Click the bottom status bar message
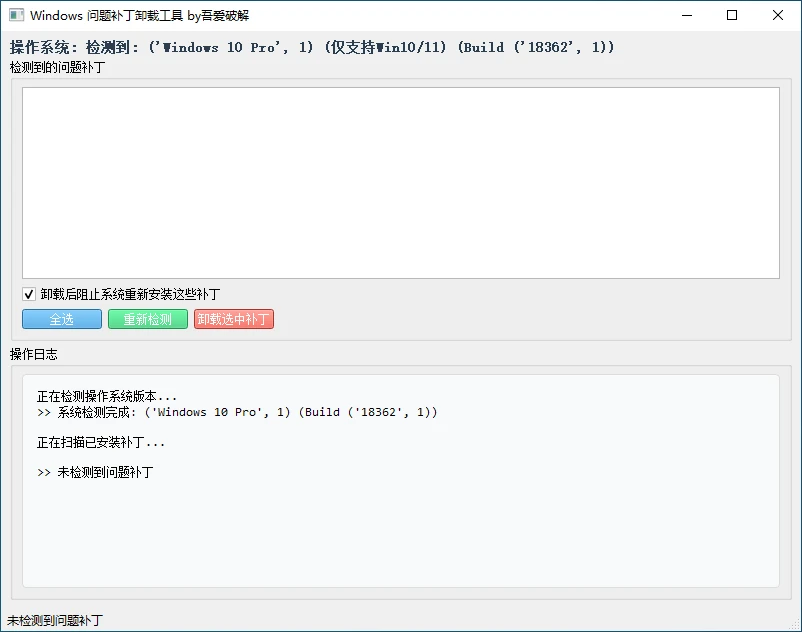 [x=55, y=621]
